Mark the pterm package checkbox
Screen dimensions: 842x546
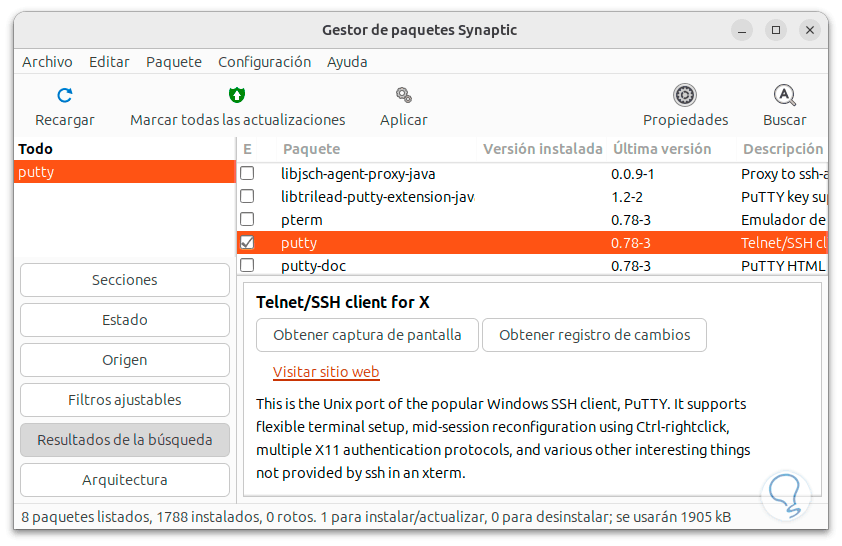247,220
